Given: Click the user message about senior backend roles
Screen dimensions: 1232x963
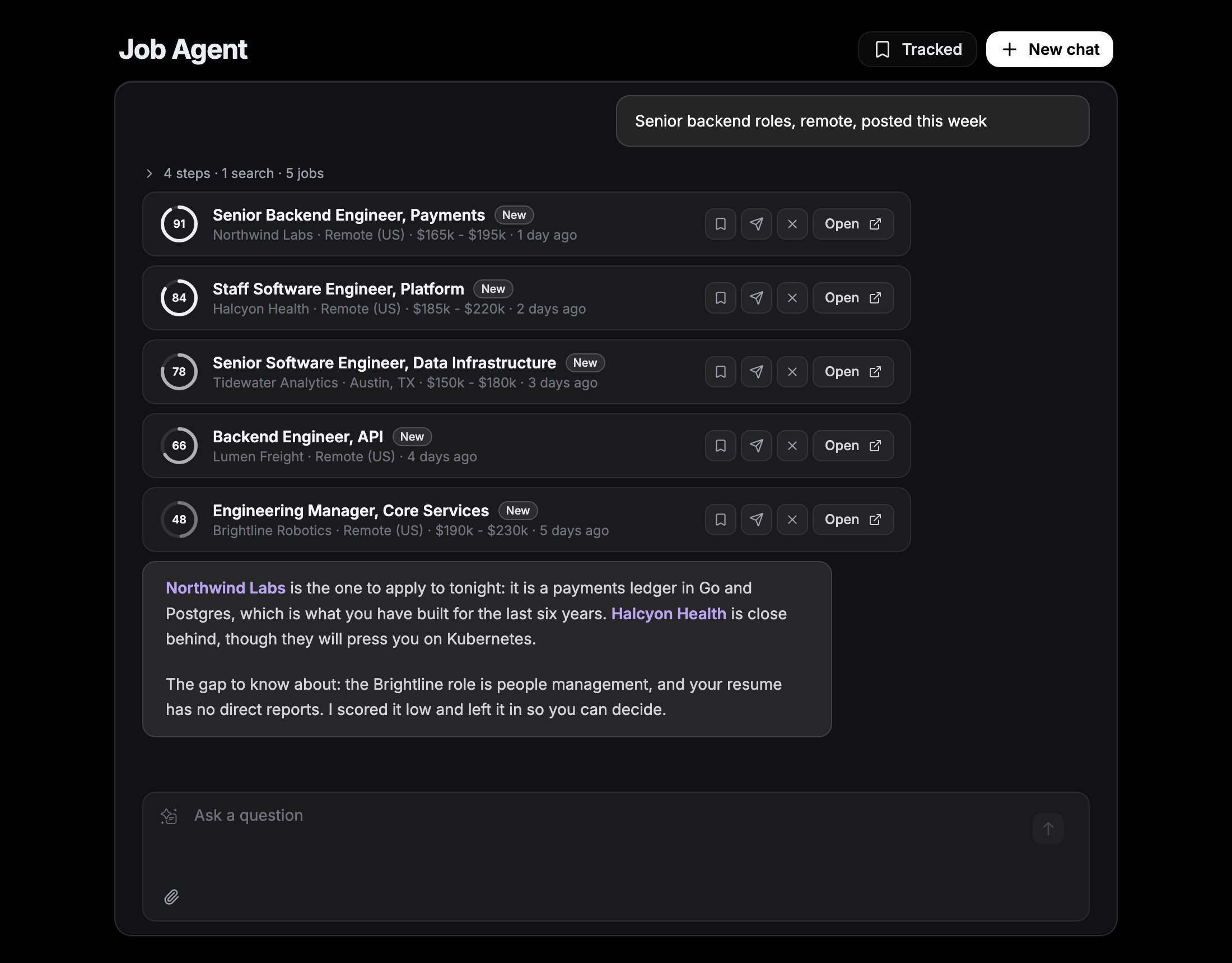Looking at the screenshot, I should [852, 121].
